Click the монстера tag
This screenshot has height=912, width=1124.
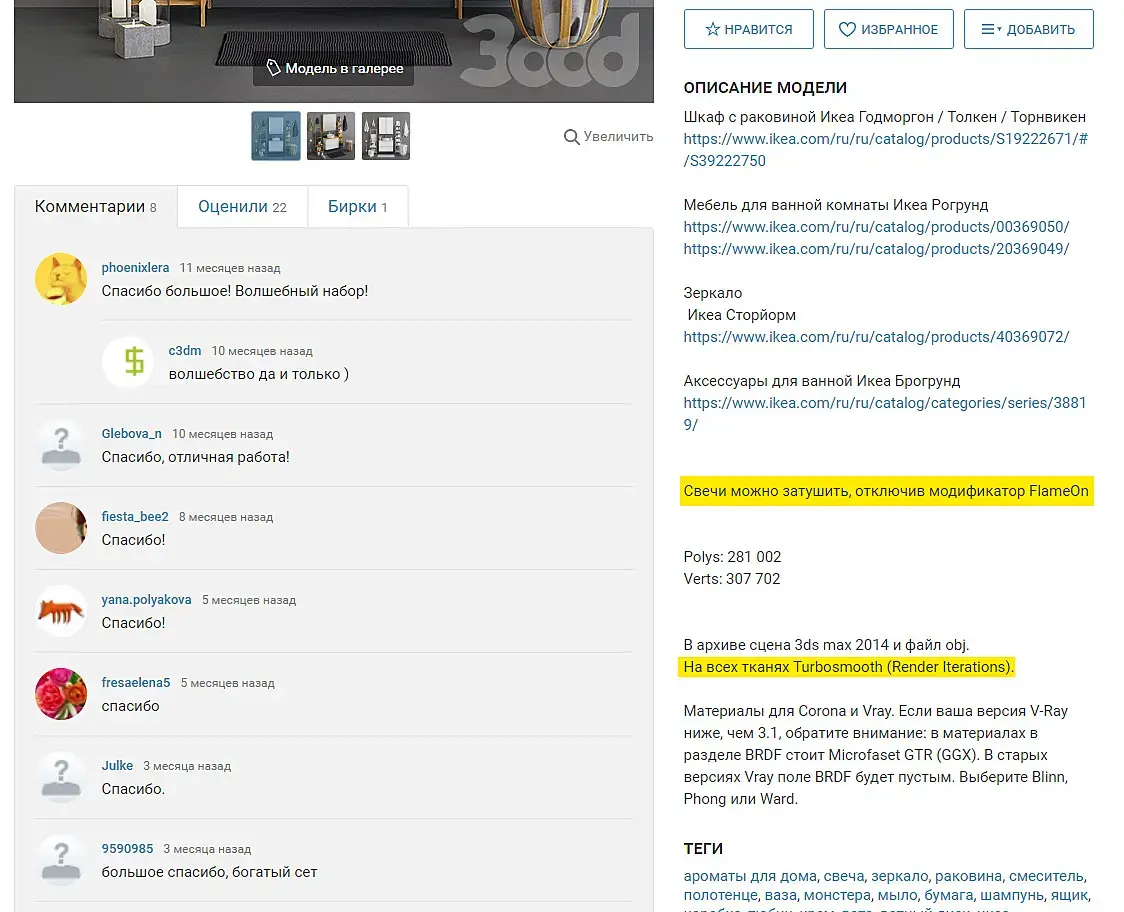[x=837, y=896]
